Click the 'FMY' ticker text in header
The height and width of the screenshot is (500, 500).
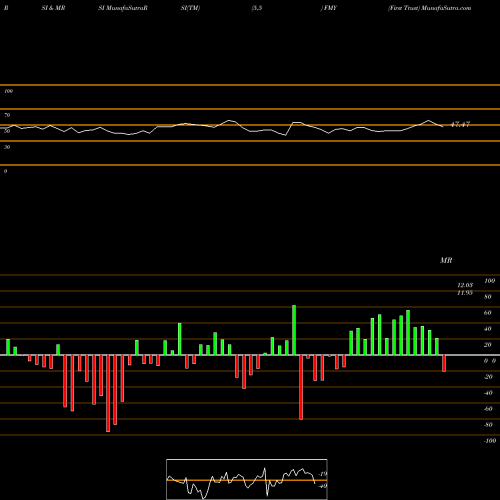(330, 8)
